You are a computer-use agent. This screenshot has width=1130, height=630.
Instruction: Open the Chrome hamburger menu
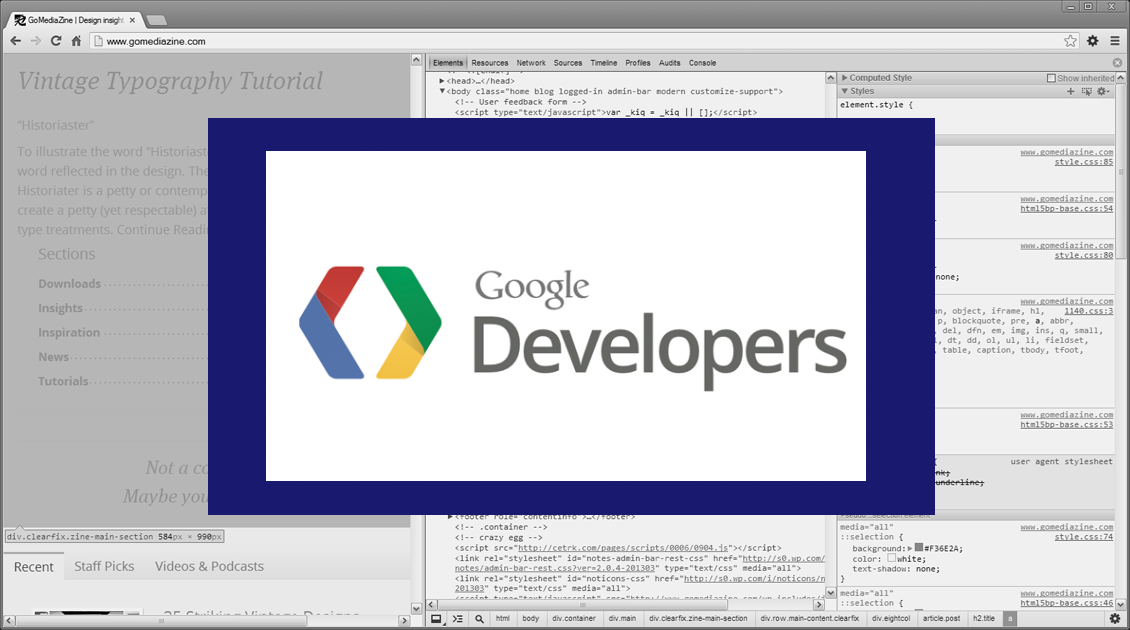tap(1114, 41)
